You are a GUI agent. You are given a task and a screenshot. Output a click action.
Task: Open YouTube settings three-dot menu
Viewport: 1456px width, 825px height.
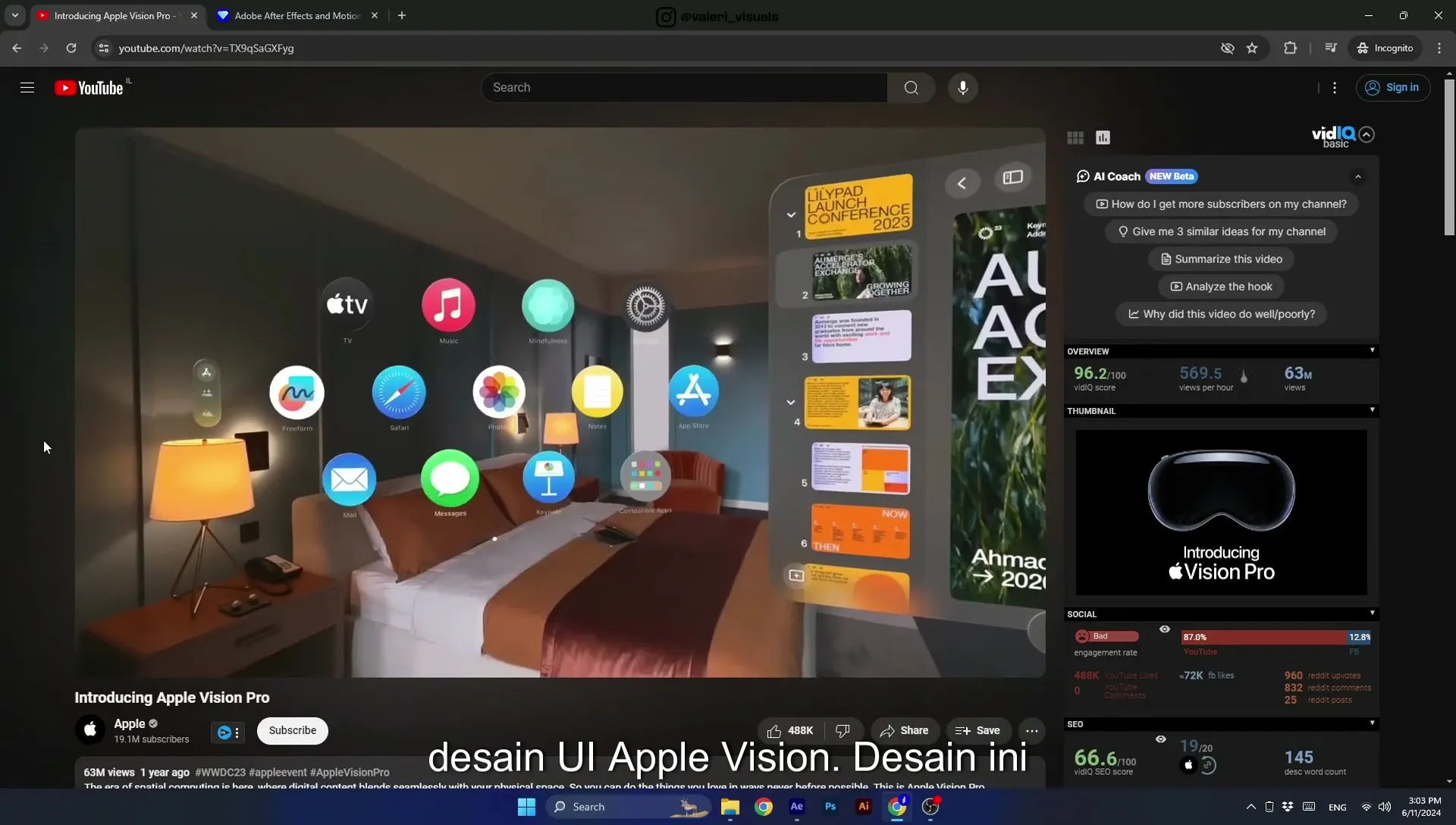point(1335,88)
